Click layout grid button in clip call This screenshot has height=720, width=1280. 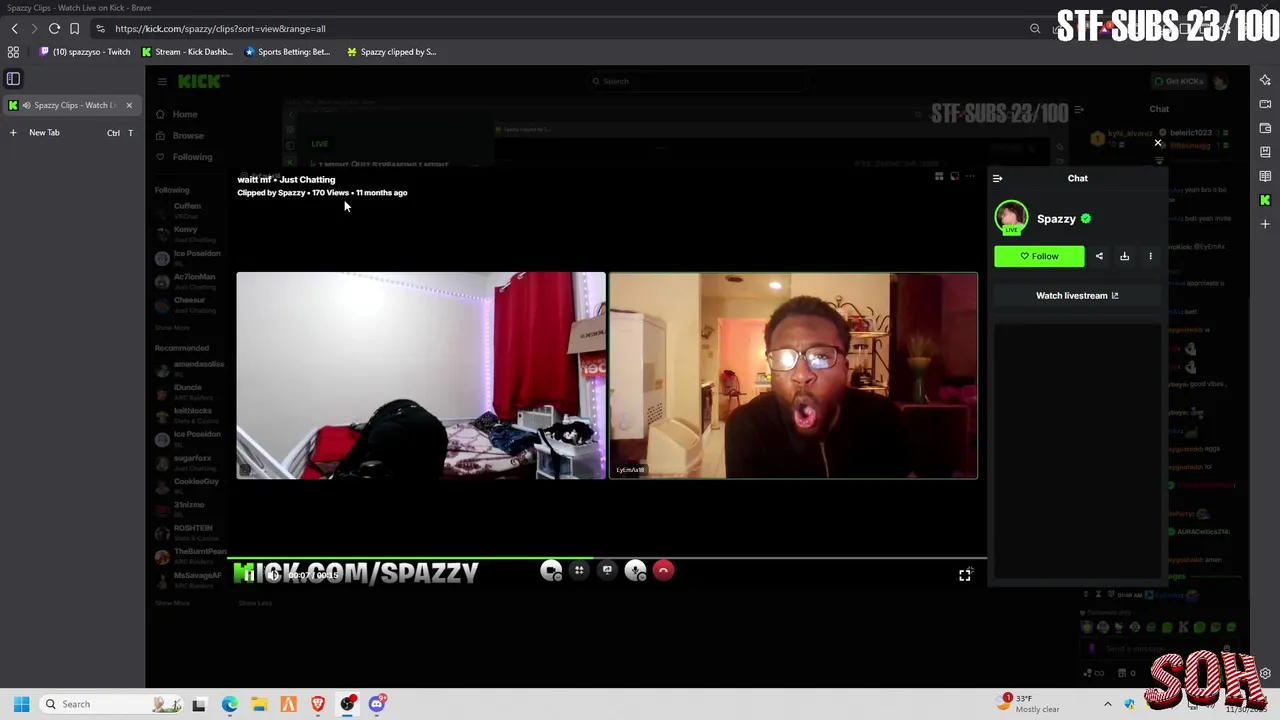pos(579,570)
